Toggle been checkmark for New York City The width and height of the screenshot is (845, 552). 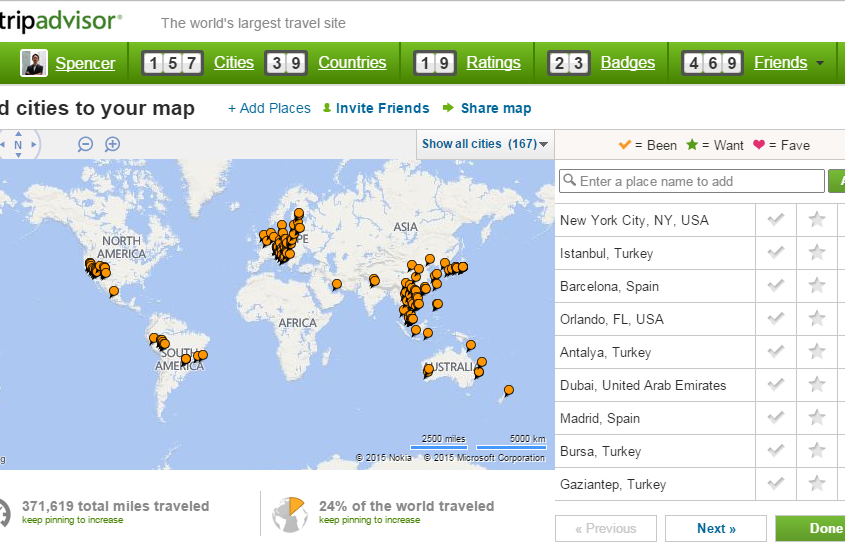775,220
